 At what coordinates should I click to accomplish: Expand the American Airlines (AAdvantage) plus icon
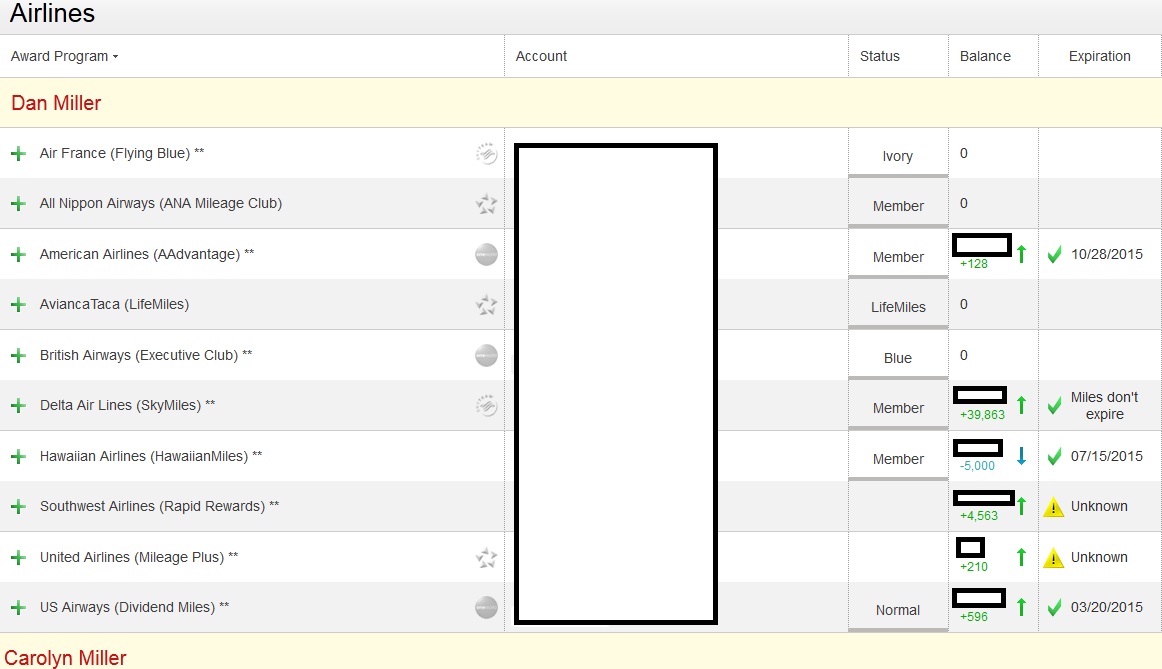point(17,255)
